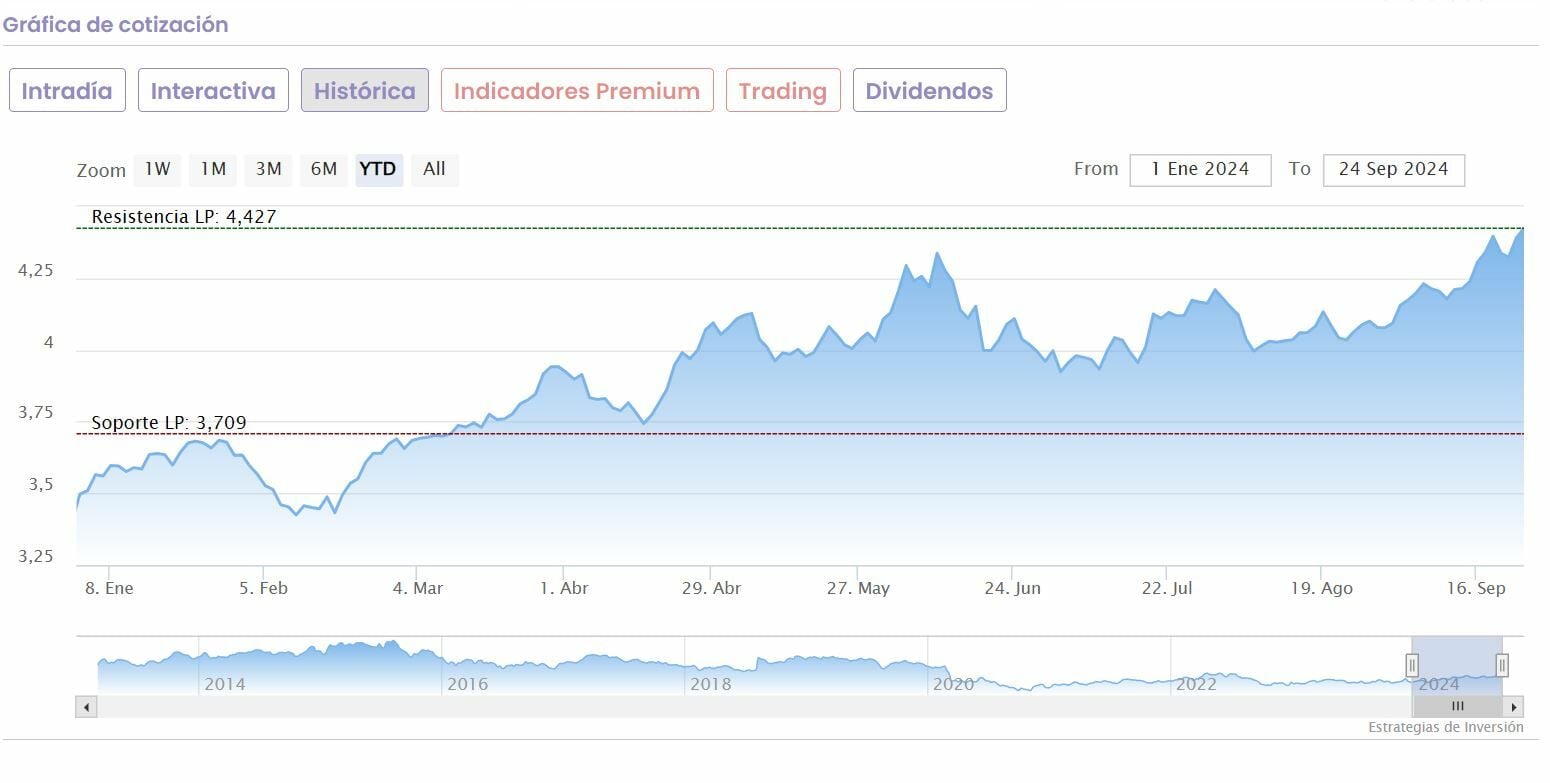The image size is (1550, 783).
Task: Click the navigator scrollbar thumb
Action: point(1457,707)
